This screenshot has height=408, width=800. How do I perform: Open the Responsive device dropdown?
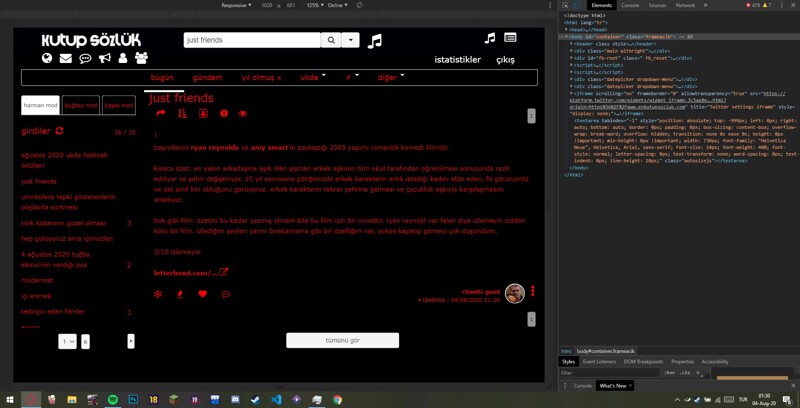tap(236, 5)
